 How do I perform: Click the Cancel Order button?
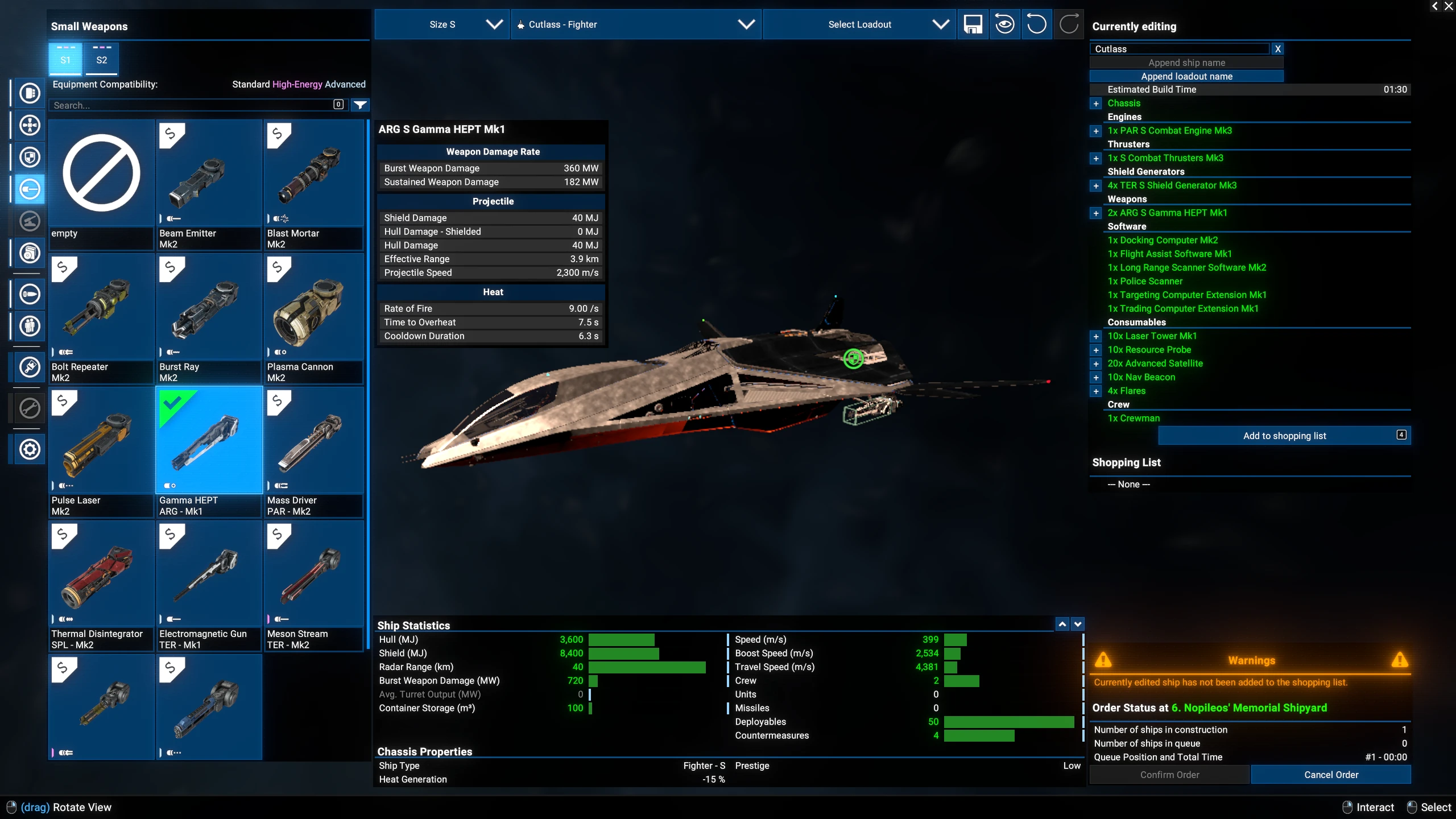pyautogui.click(x=1331, y=775)
